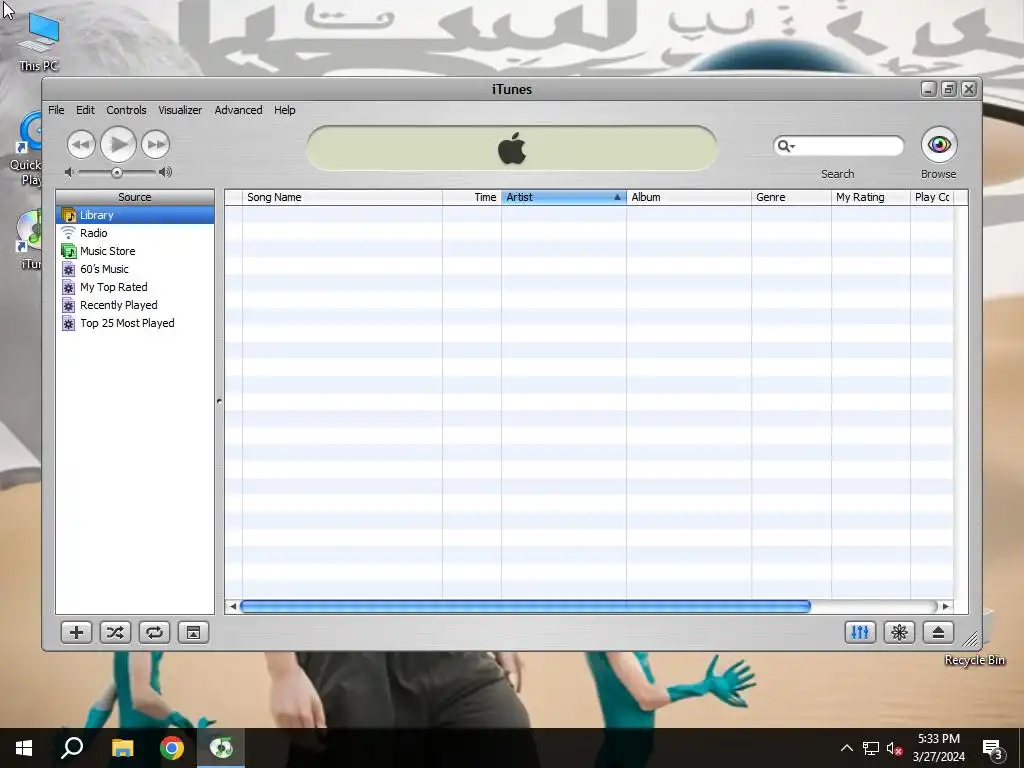Viewport: 1024px width, 768px height.
Task: Sort by Time column header
Action: click(472, 197)
